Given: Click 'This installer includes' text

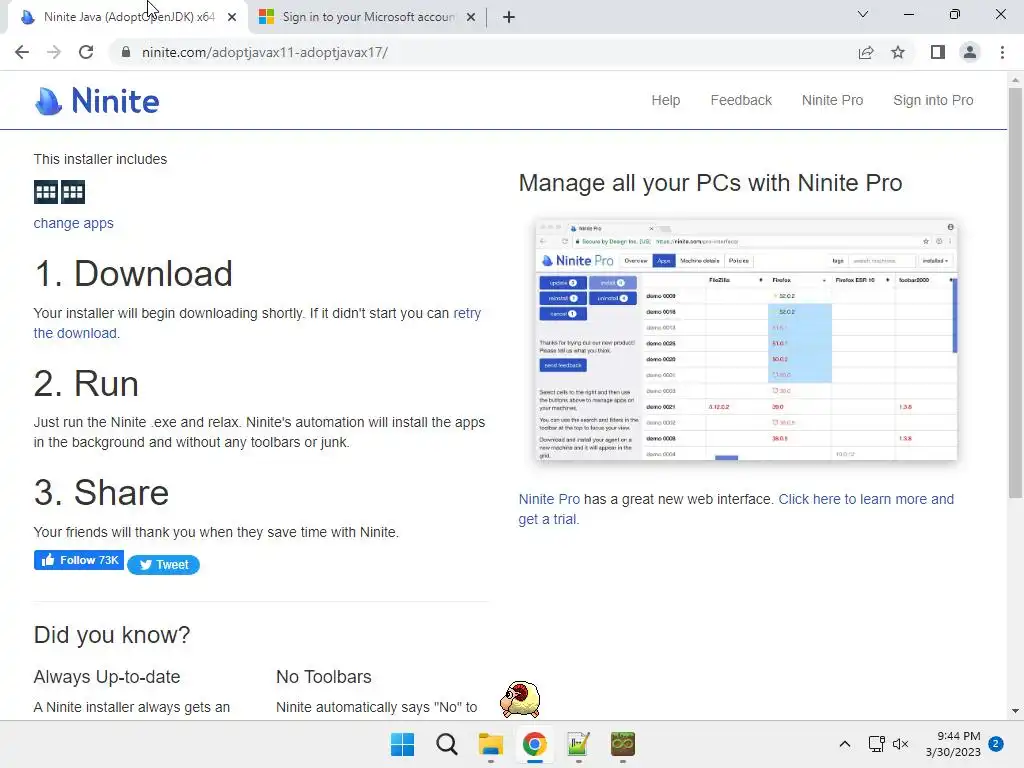Looking at the screenshot, I should (x=101, y=159).
